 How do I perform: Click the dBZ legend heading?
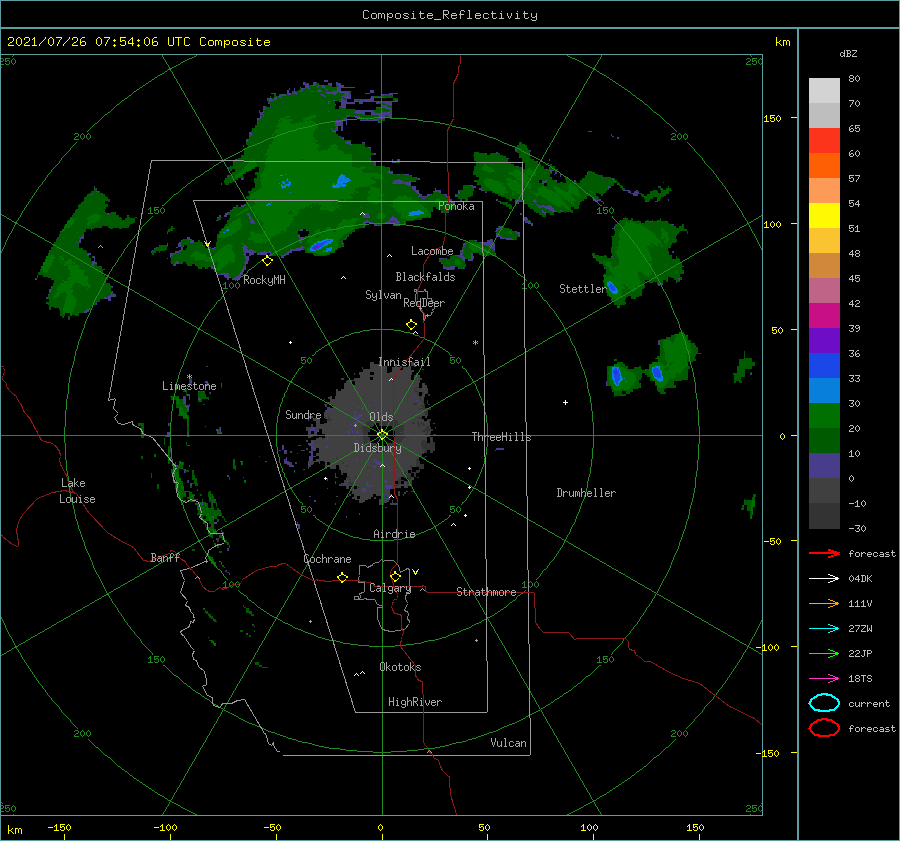848,53
